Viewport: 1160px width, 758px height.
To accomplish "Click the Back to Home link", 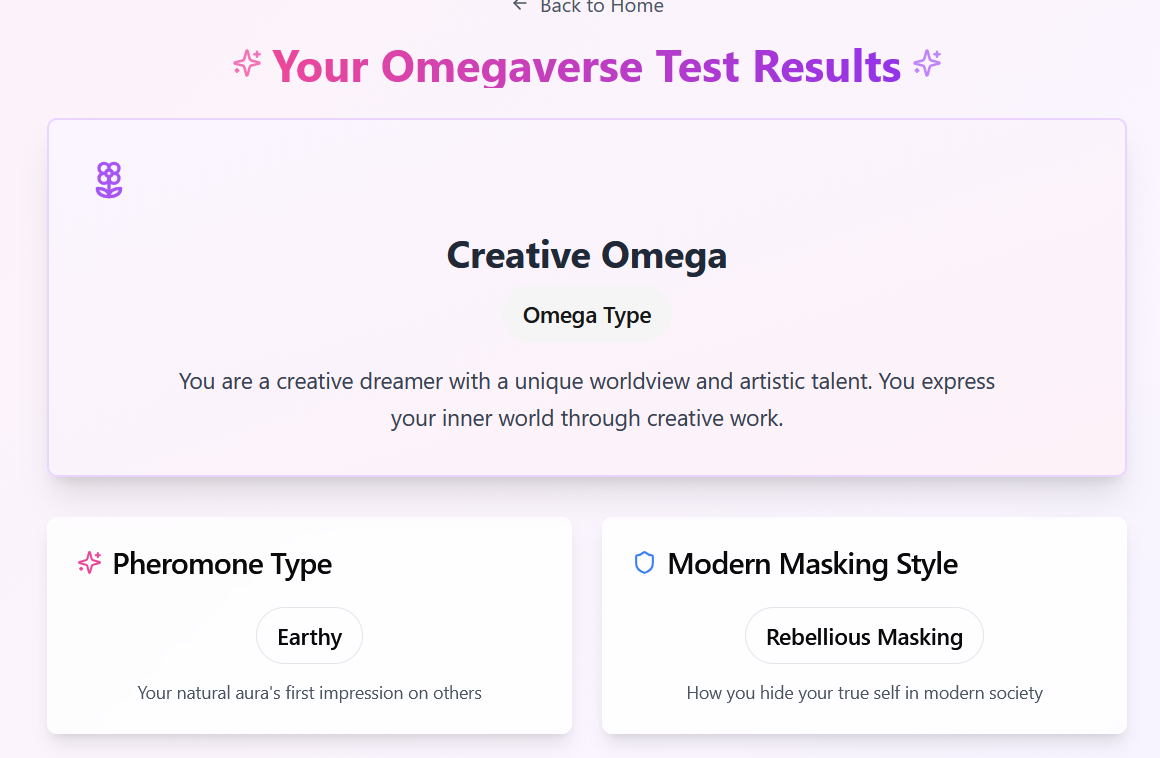I will click(x=600, y=7).
